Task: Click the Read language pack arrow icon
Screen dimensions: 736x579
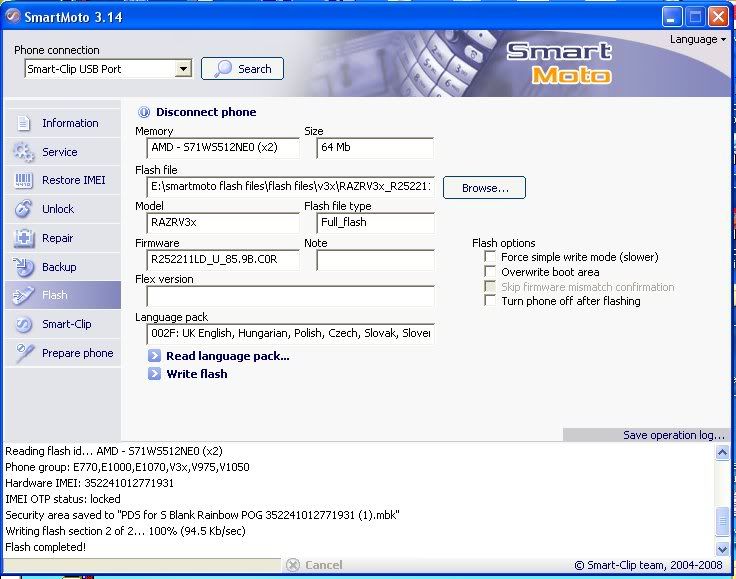Action: (154, 356)
